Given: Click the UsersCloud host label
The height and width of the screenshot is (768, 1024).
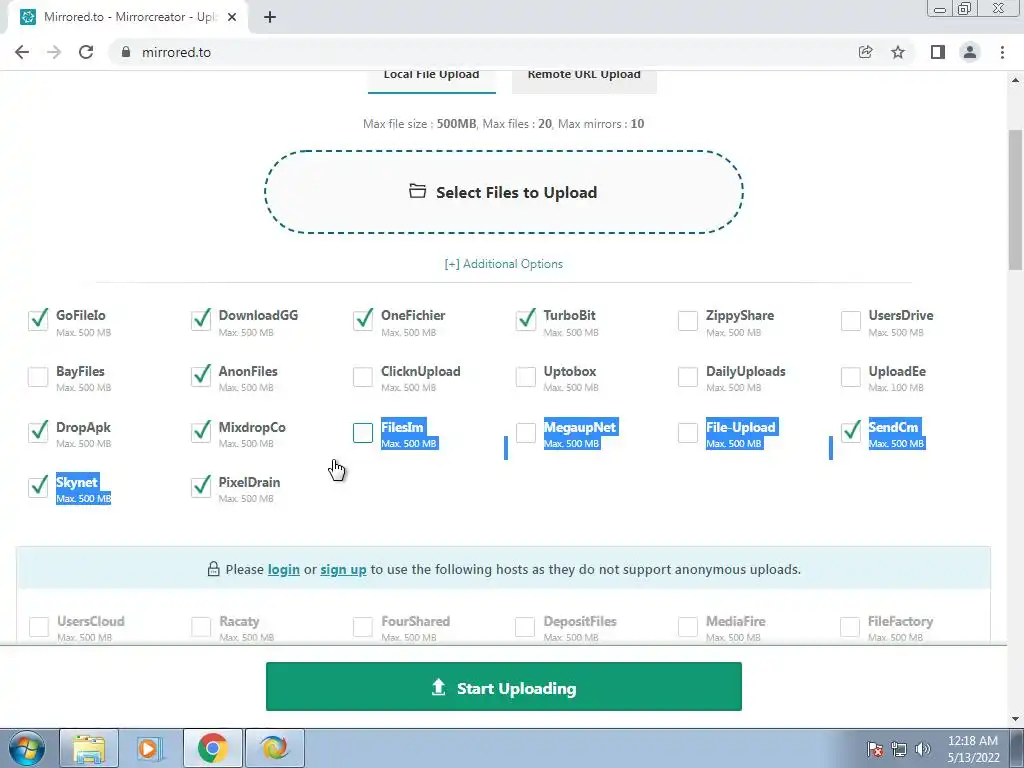Looking at the screenshot, I should (91, 621).
